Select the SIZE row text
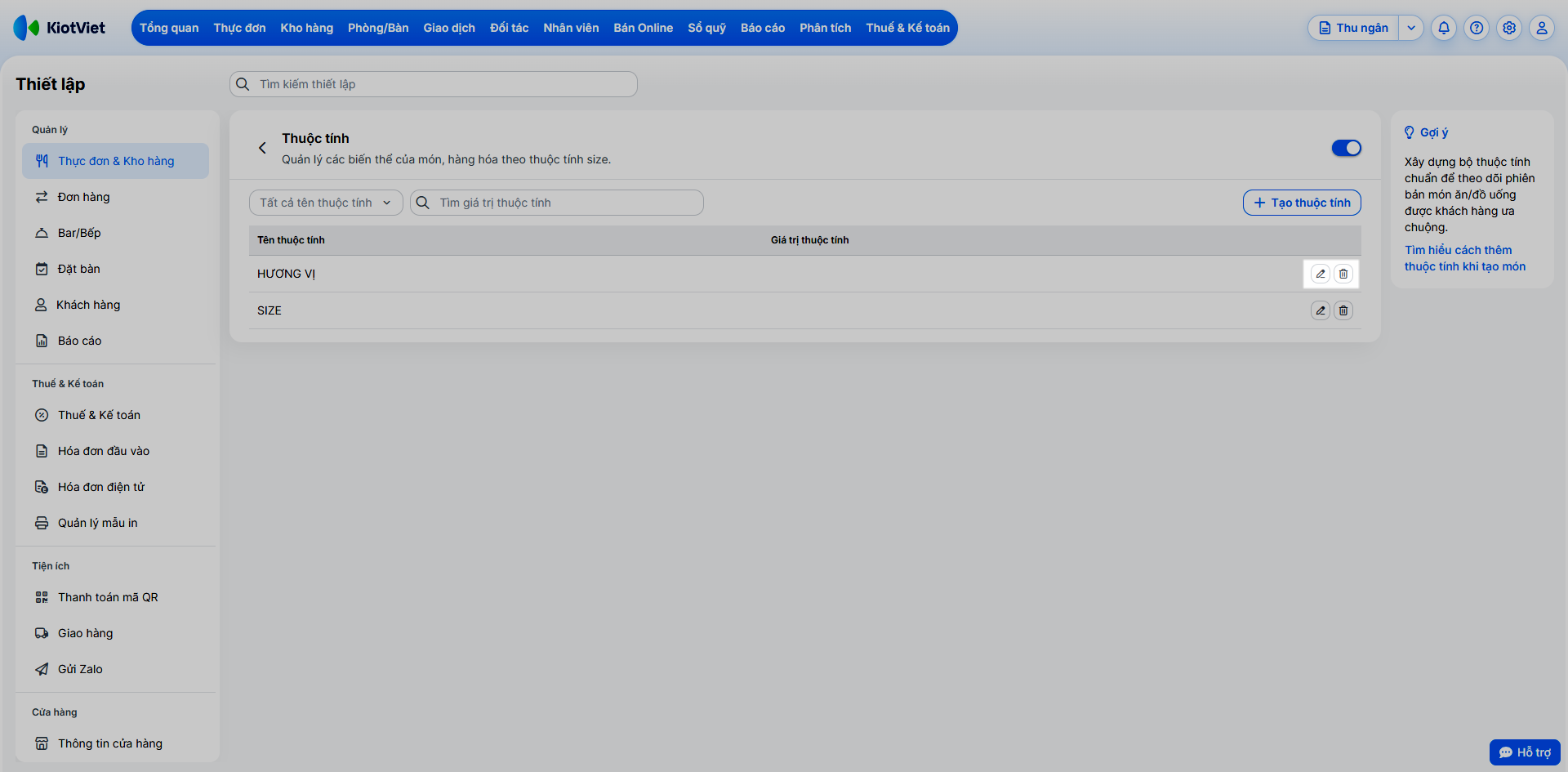Image resolution: width=1568 pixels, height=772 pixels. (x=269, y=310)
